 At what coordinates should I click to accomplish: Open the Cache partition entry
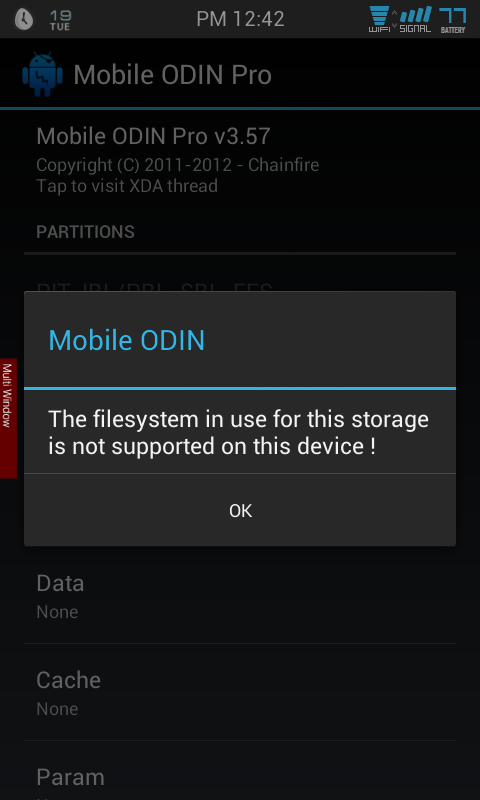tap(240, 692)
